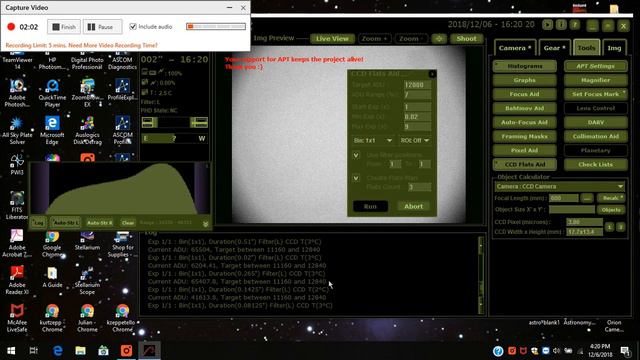Click Task View taskbar icon
640x360 pixels.
tap(34, 351)
